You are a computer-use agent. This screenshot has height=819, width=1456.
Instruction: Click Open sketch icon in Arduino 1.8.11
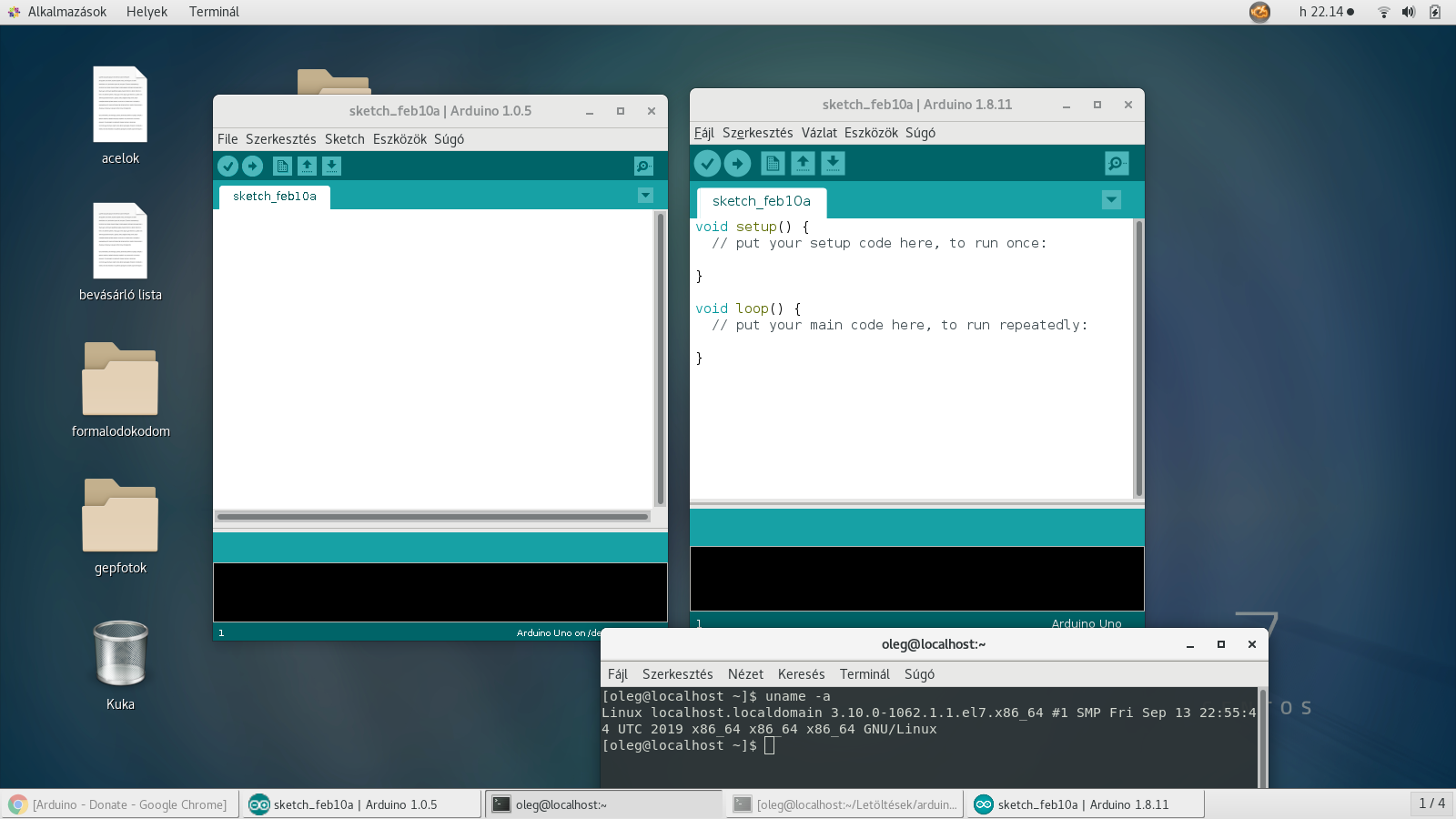point(803,163)
